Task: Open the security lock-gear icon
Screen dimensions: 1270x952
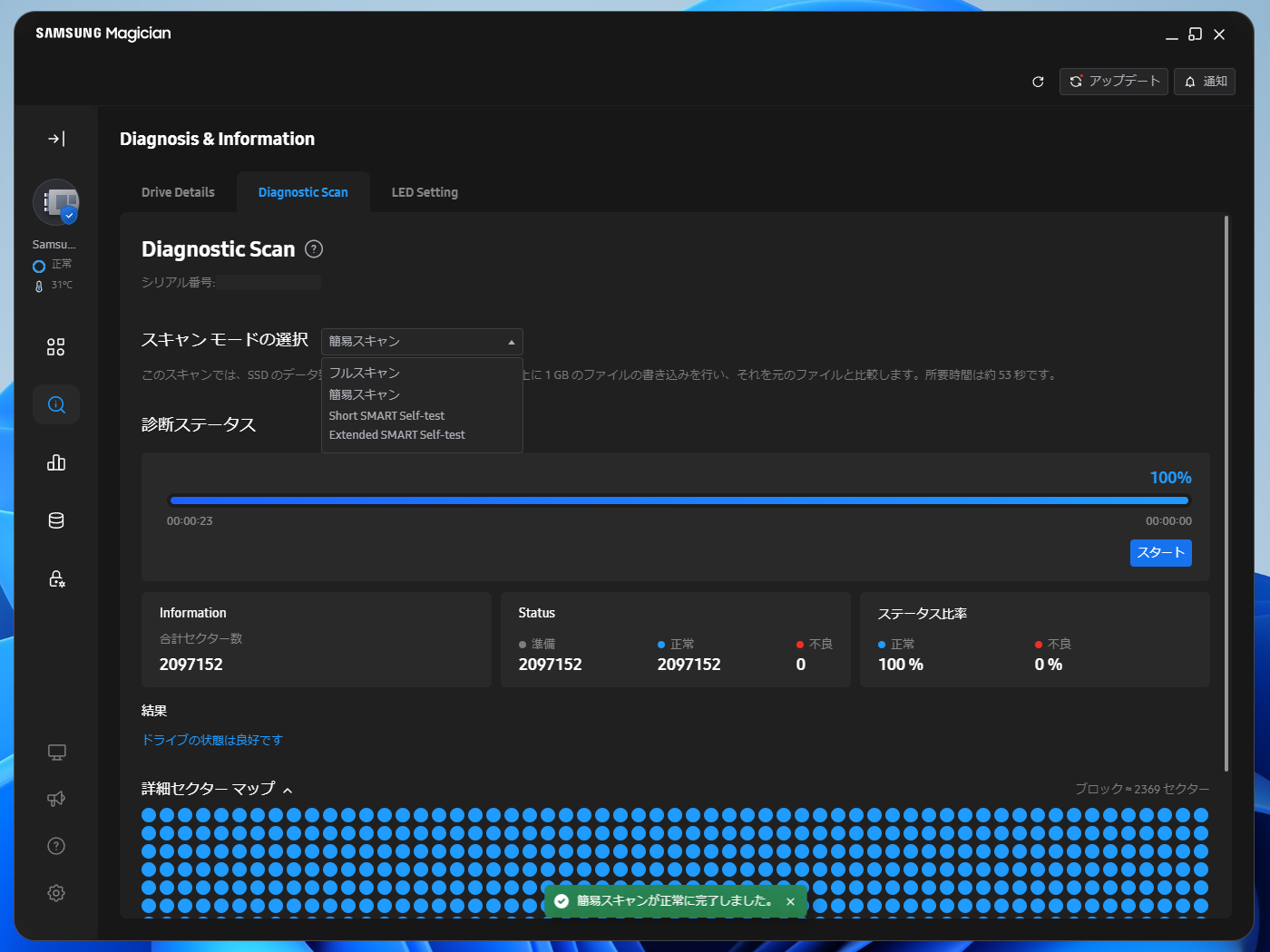Action: pyautogui.click(x=56, y=578)
